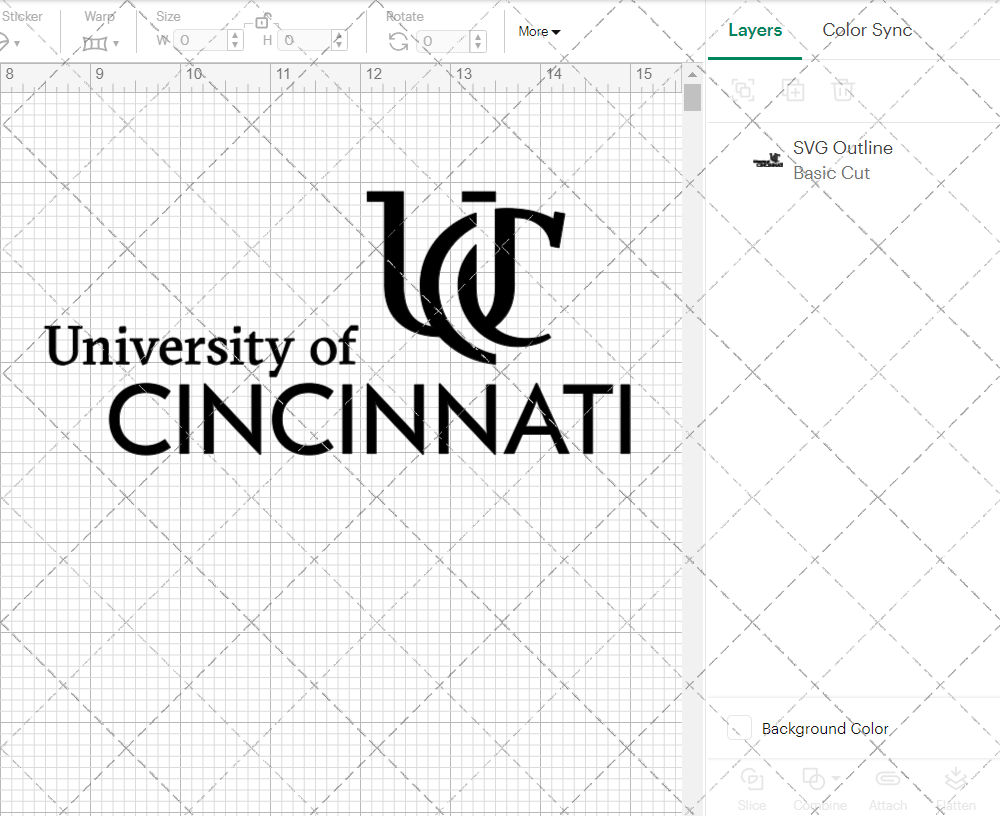Click the Slice button
This screenshot has width=1000, height=816.
coord(752,790)
